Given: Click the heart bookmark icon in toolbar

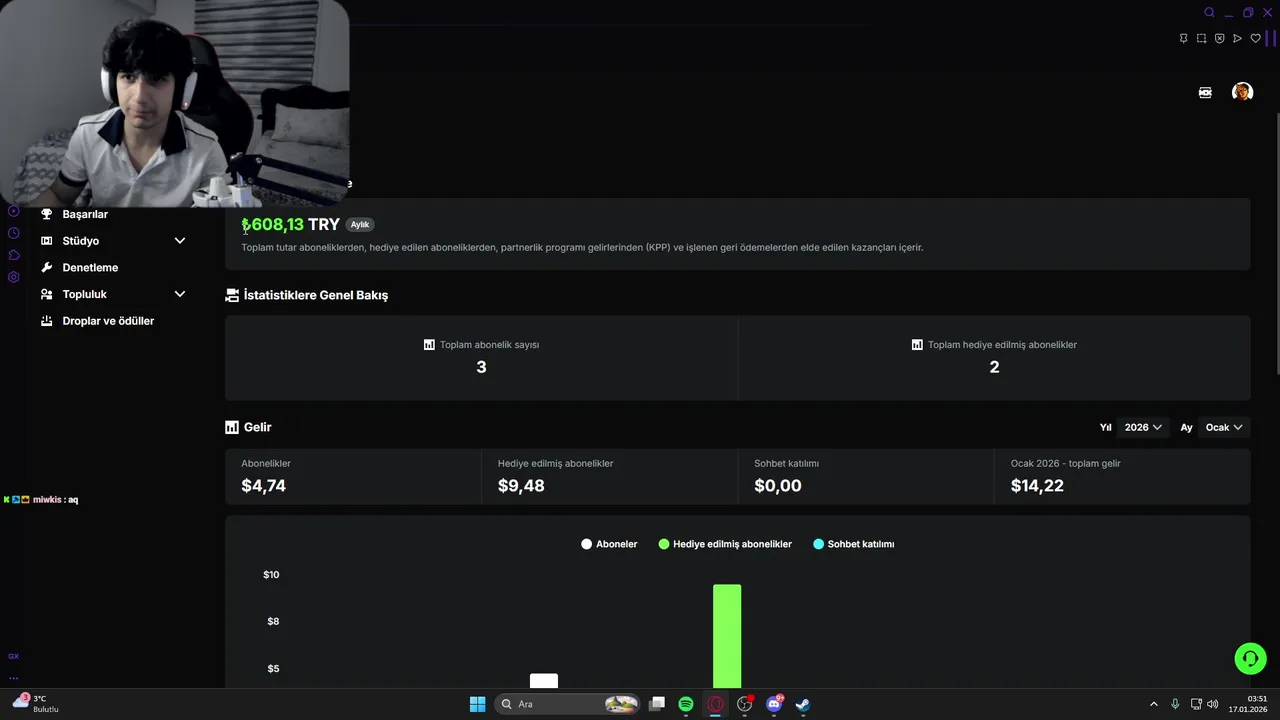Looking at the screenshot, I should click(x=1256, y=39).
